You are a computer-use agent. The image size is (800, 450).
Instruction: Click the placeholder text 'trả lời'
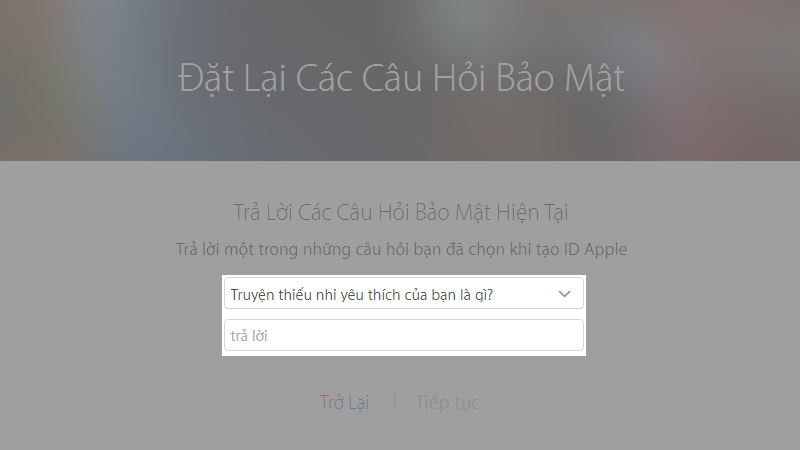coord(249,336)
